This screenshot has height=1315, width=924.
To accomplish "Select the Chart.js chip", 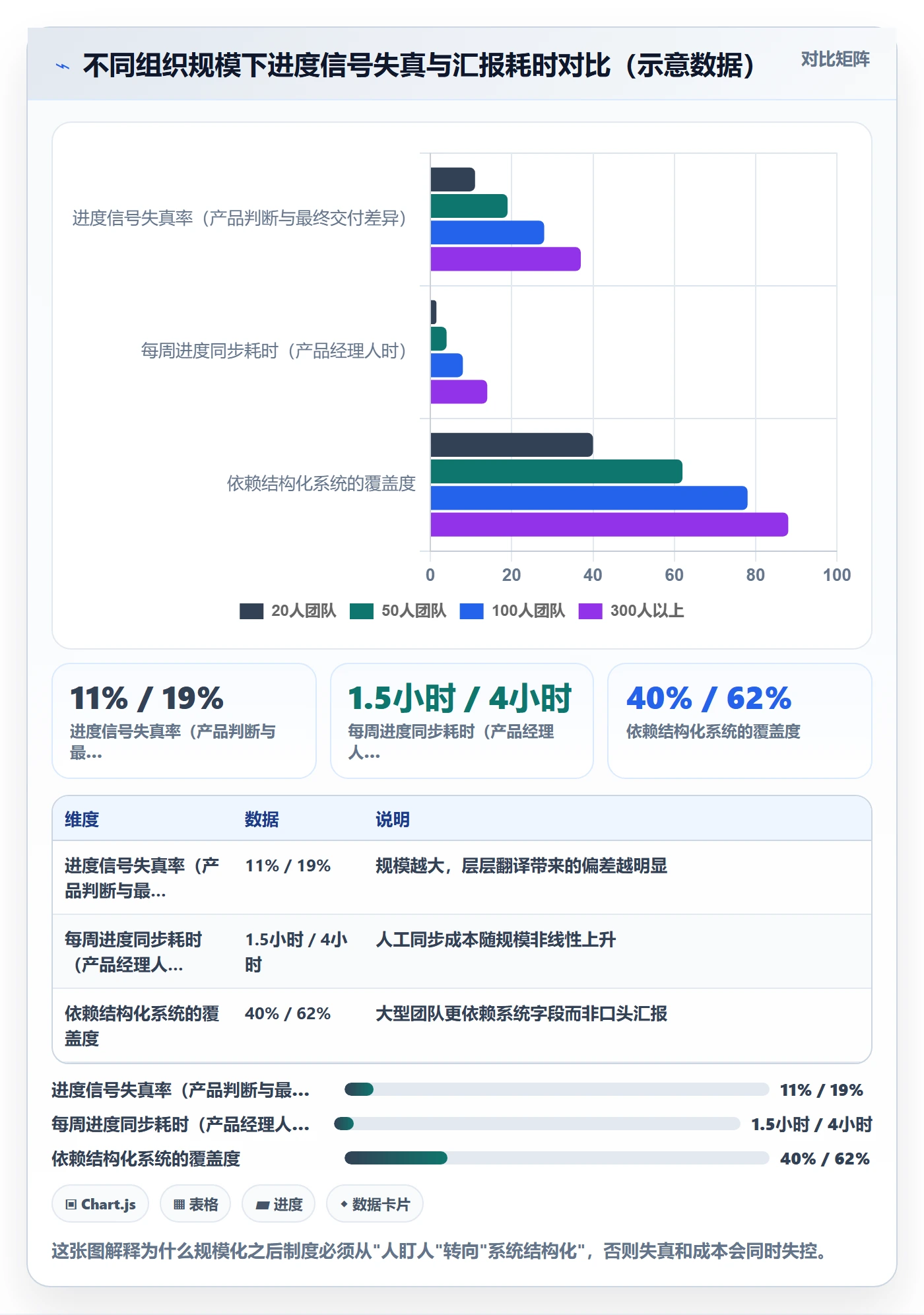I will (100, 1204).
